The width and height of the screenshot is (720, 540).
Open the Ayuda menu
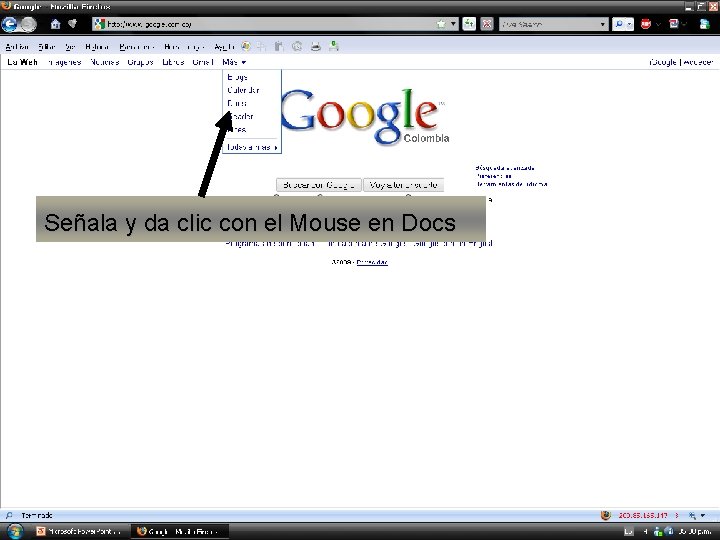coord(224,47)
